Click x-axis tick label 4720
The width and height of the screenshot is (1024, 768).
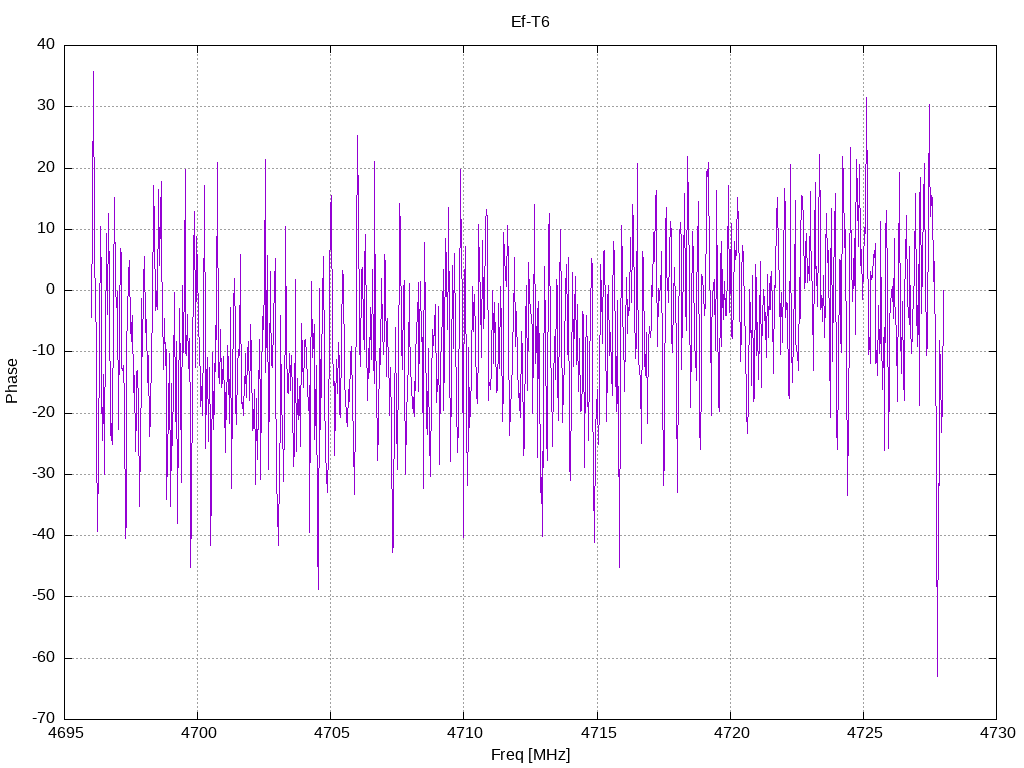731,733
